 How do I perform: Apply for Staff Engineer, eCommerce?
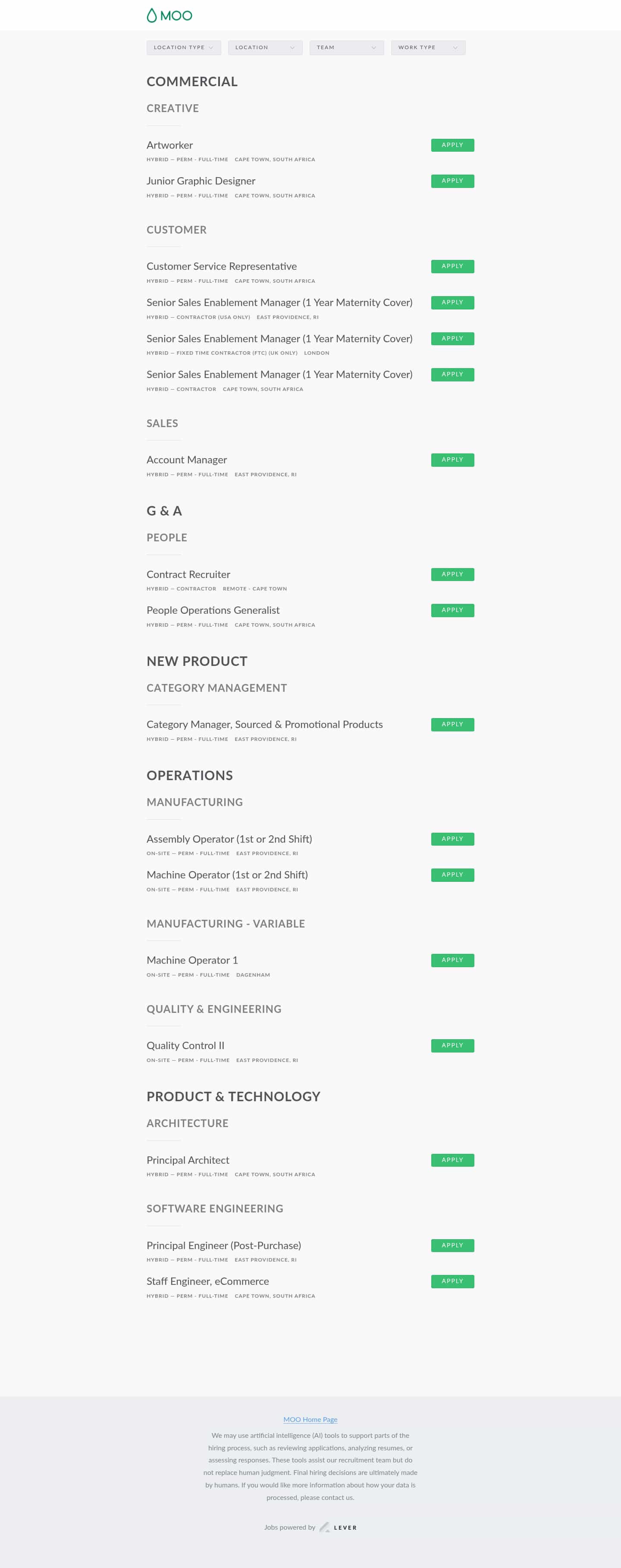pyautogui.click(x=452, y=1281)
